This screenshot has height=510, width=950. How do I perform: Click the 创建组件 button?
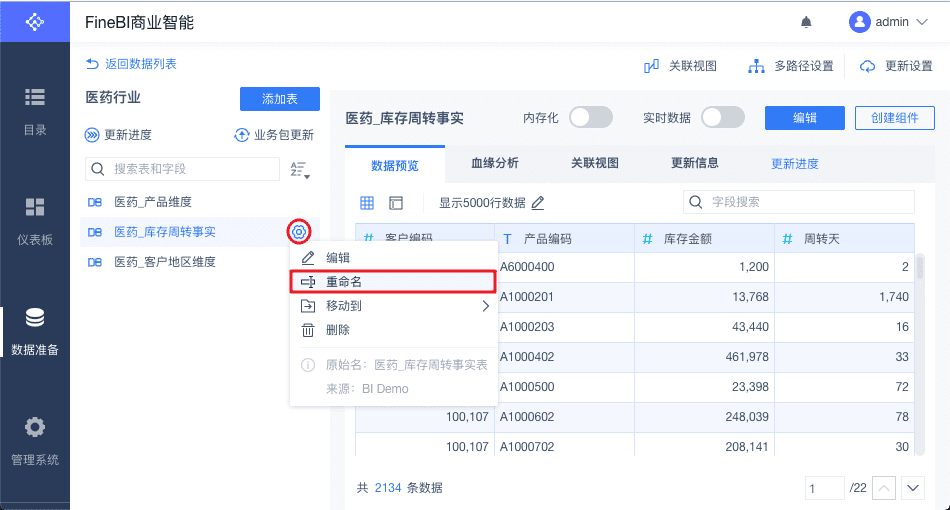click(x=894, y=118)
